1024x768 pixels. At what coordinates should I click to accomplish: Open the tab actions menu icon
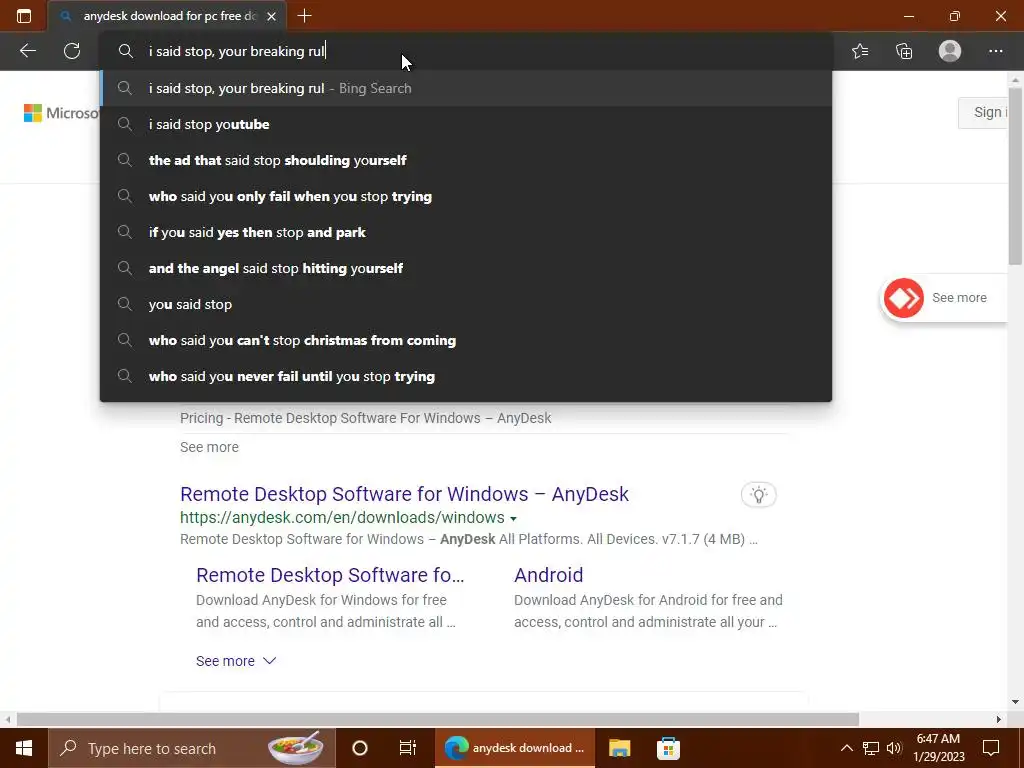click(24, 16)
